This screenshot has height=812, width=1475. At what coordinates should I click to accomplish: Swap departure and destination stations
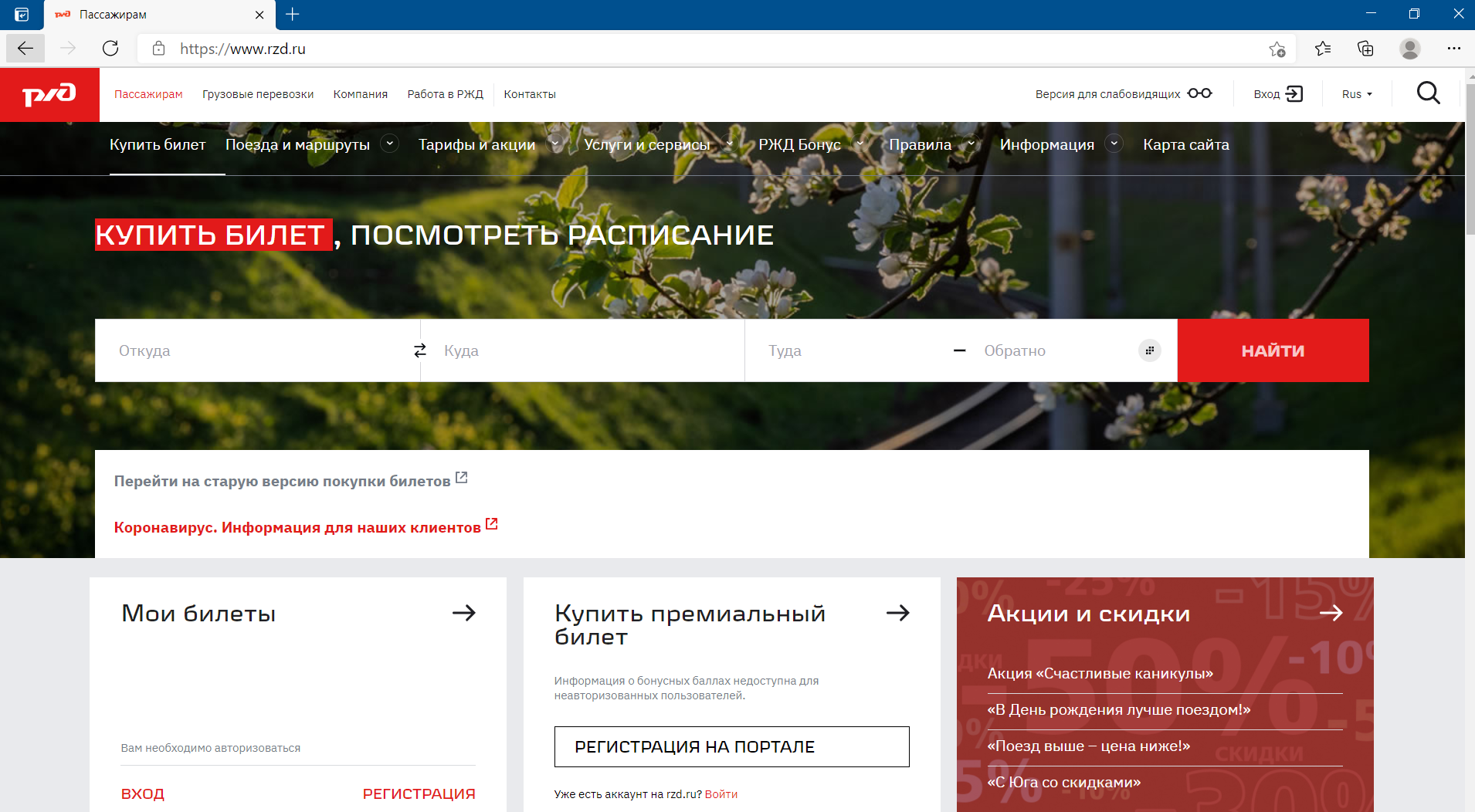420,350
